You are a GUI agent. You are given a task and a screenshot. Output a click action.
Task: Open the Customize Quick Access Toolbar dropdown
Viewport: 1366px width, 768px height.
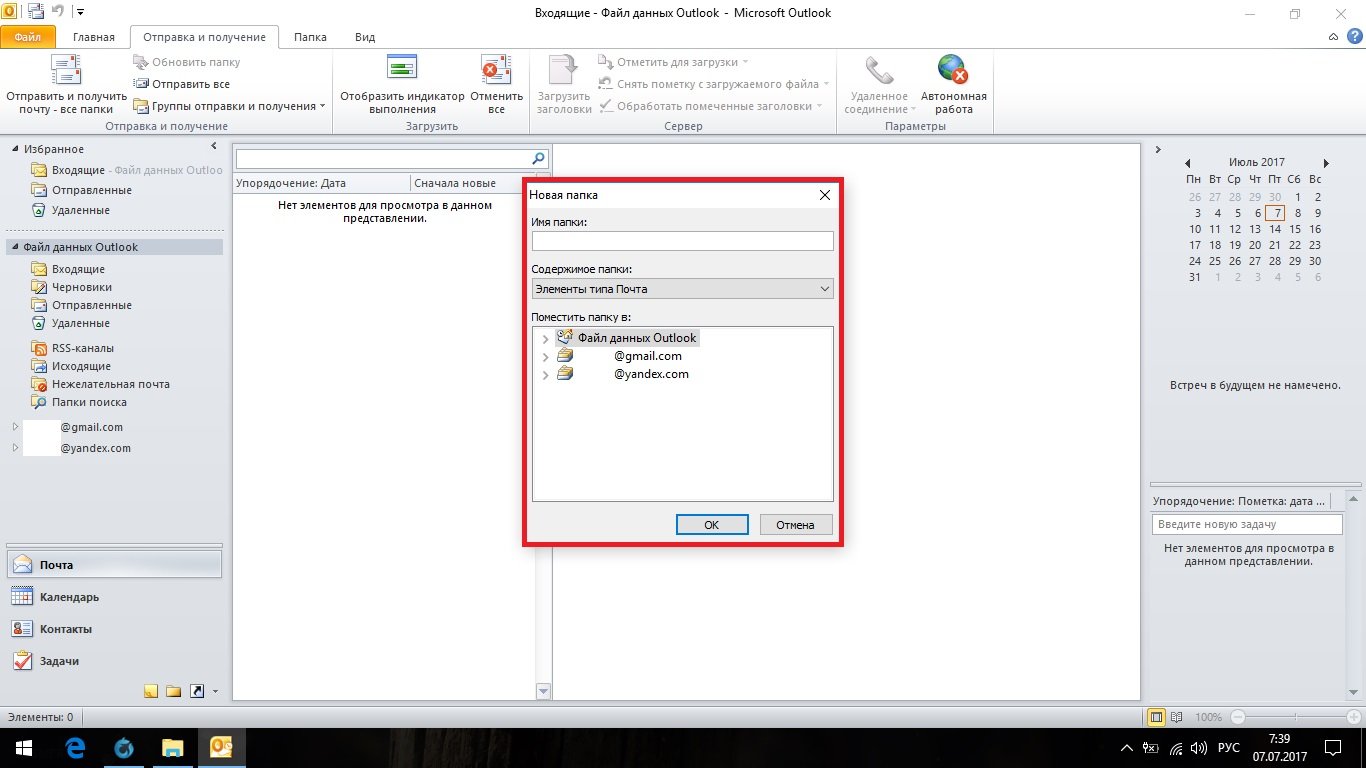coord(80,13)
